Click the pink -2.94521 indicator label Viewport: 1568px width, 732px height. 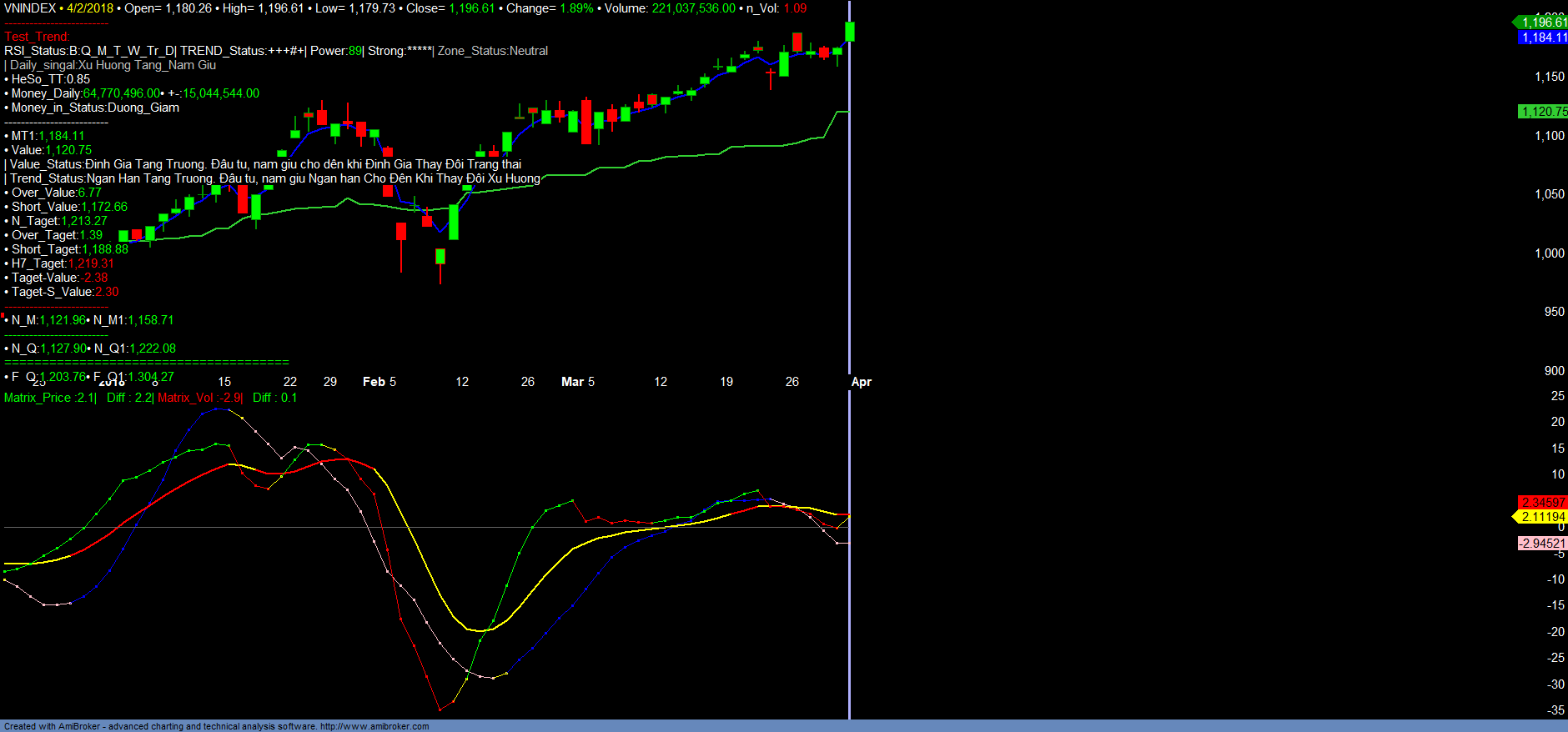1542,544
